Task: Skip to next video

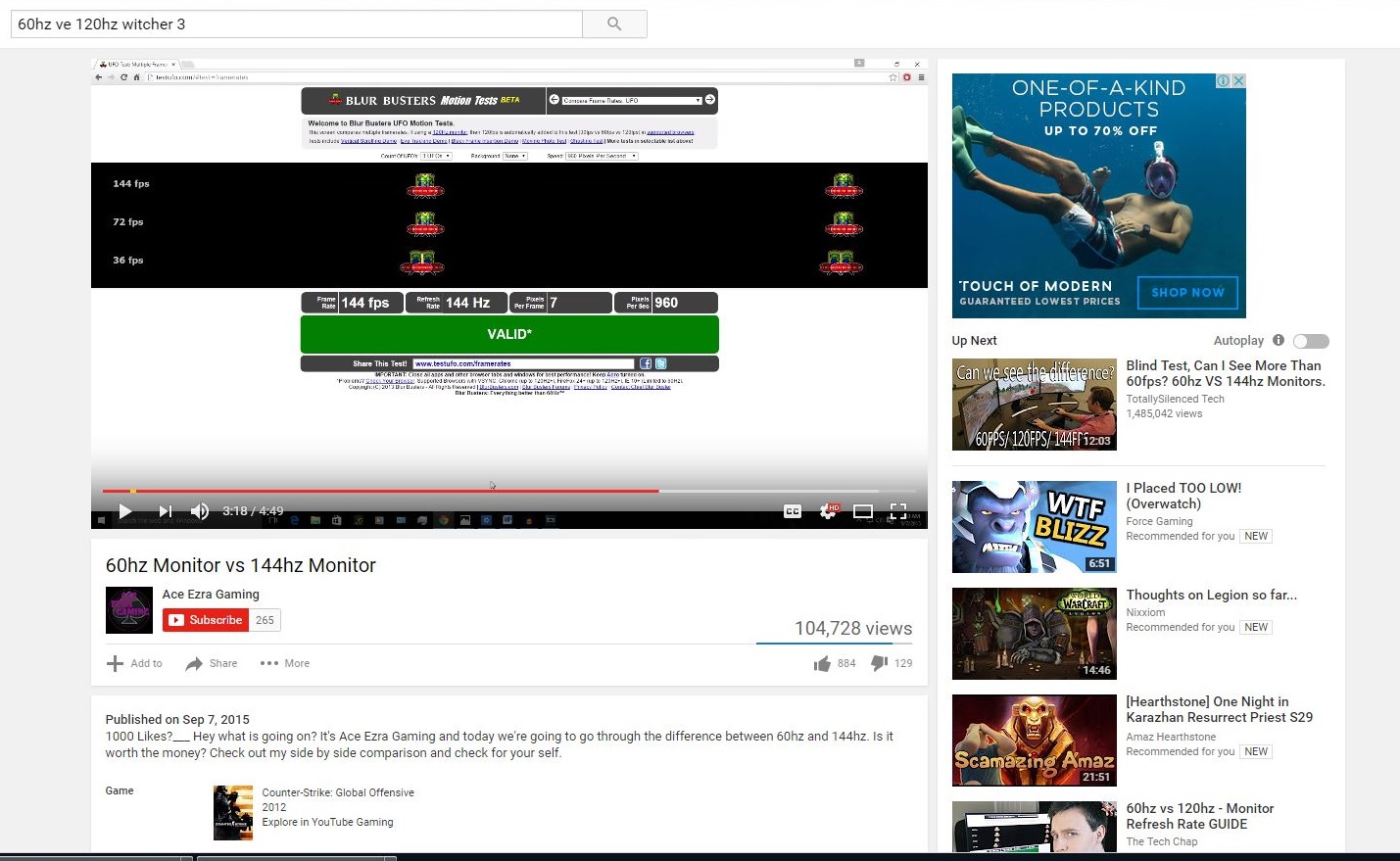Action: pos(166,511)
